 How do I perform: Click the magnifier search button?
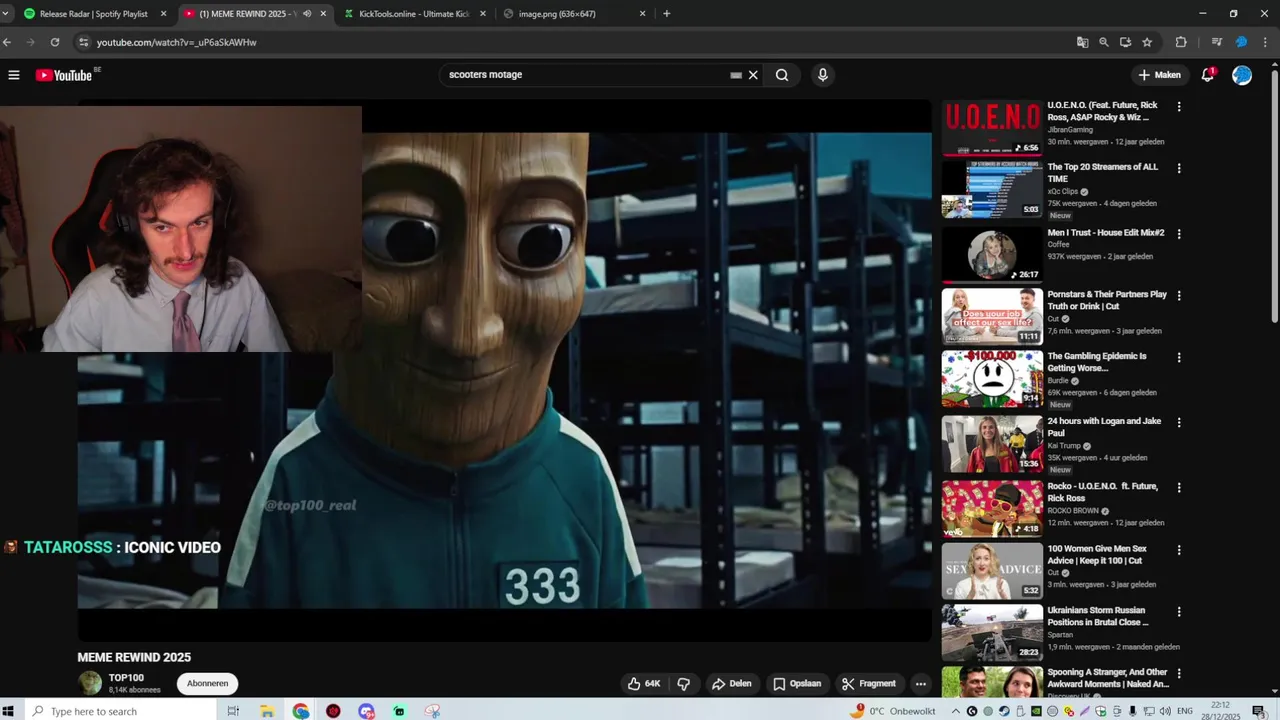[782, 75]
